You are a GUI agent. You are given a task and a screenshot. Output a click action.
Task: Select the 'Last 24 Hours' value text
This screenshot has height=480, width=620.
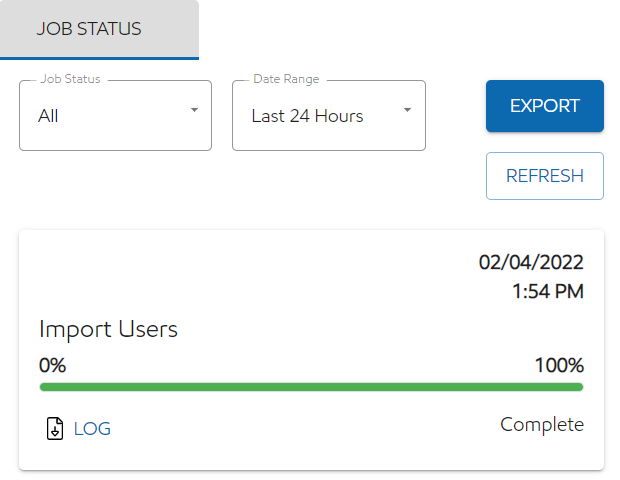coord(307,116)
